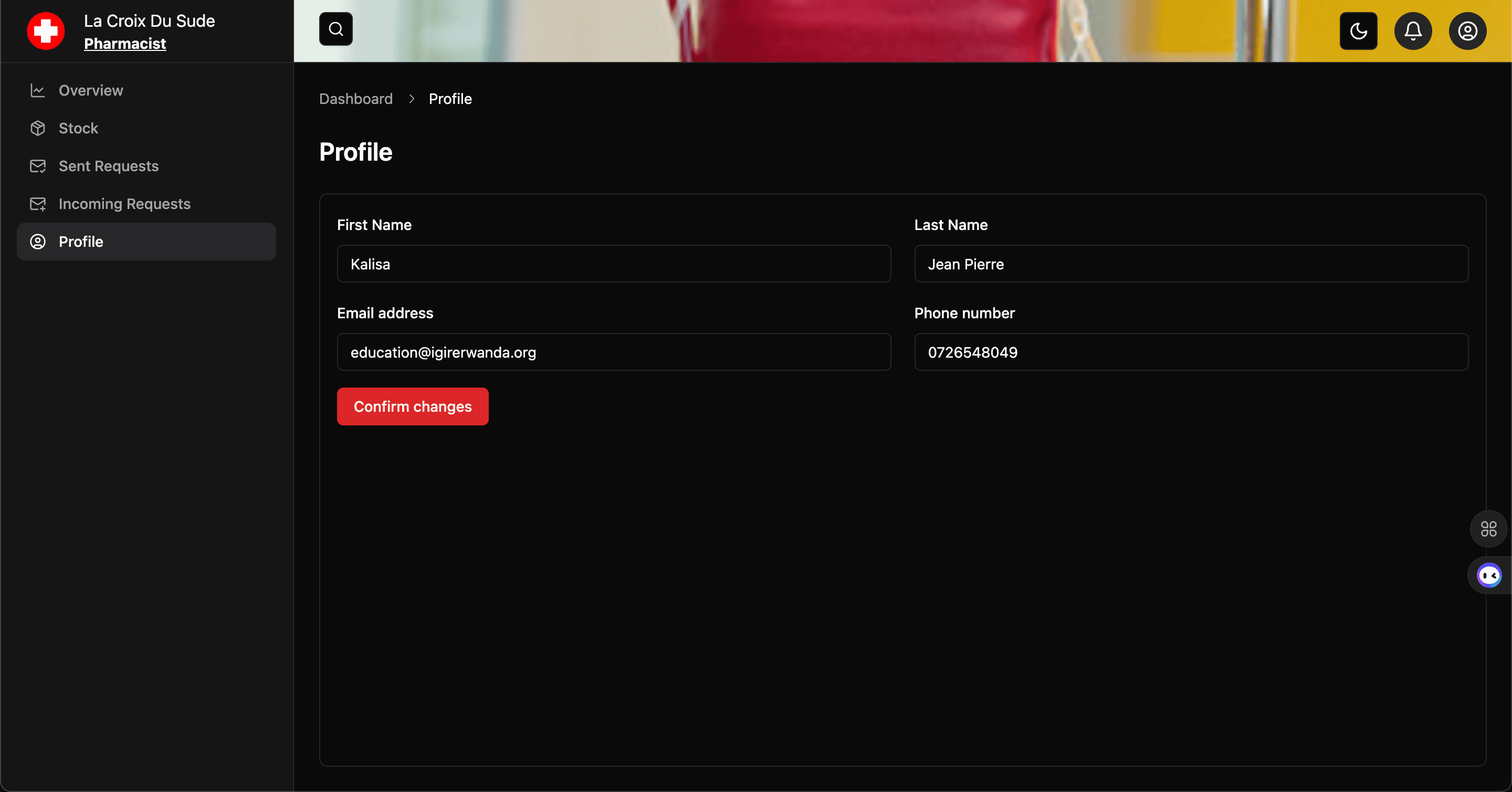Click the Email address input
The image size is (1512, 792).
(613, 352)
